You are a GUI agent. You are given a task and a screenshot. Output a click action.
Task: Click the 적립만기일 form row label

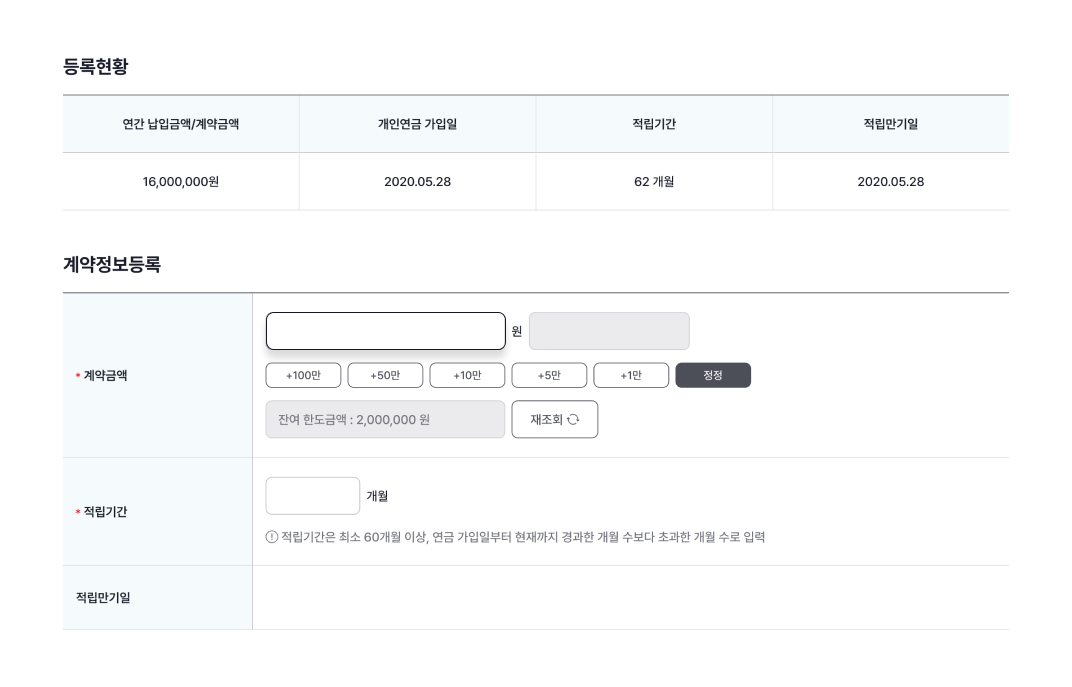coord(103,597)
